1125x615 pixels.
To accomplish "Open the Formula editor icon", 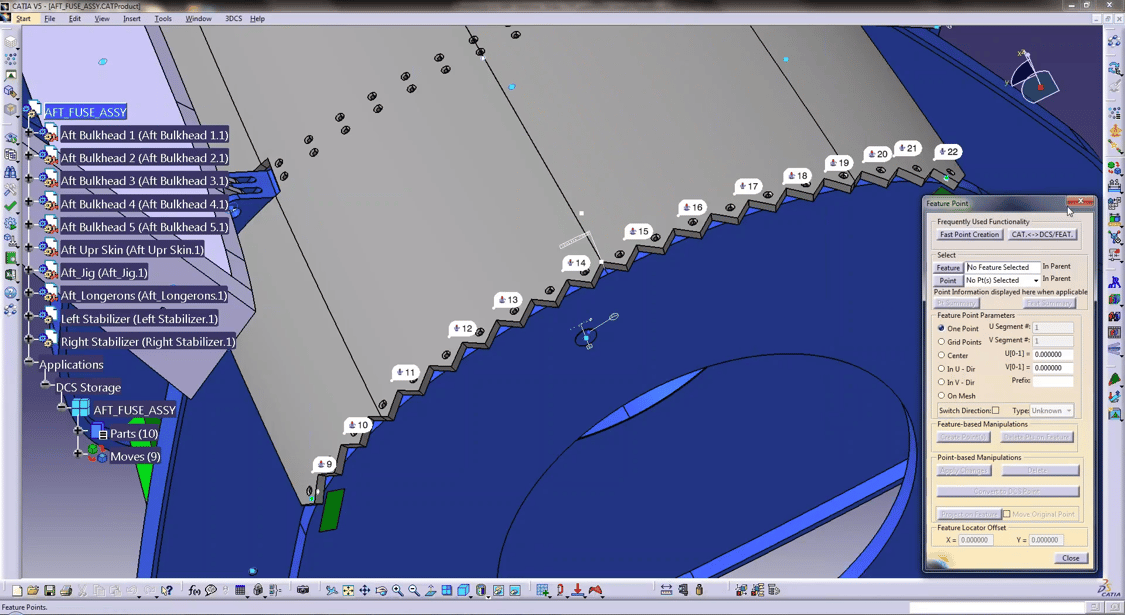I will coord(193,589).
